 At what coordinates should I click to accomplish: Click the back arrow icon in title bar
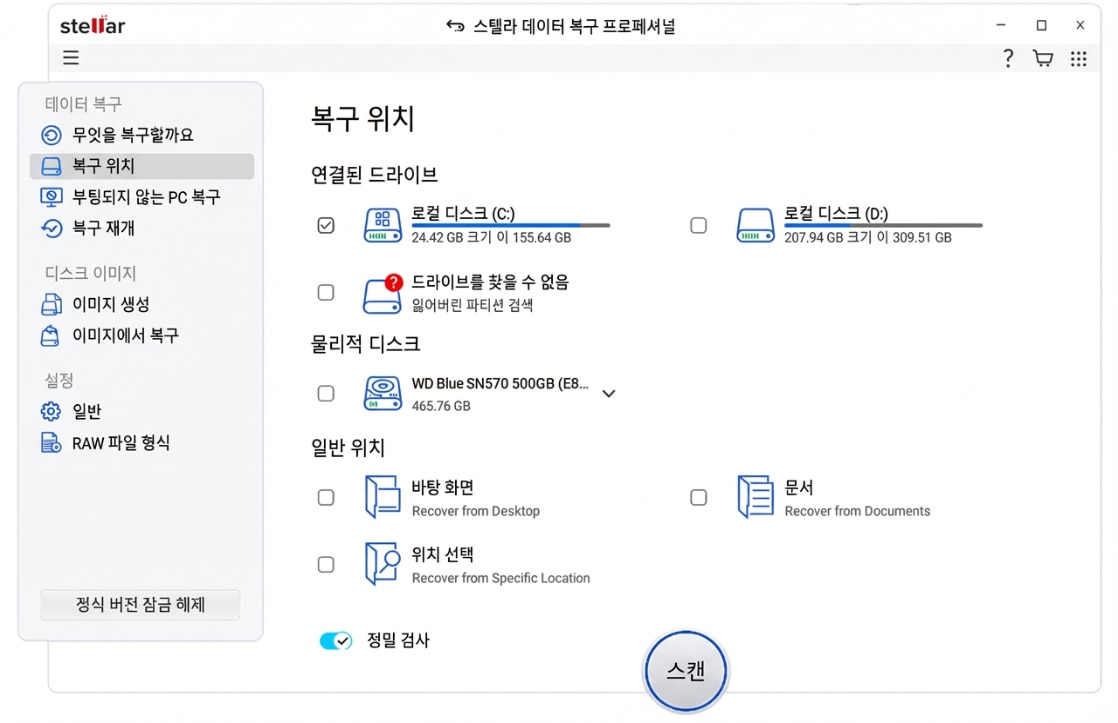point(455,26)
